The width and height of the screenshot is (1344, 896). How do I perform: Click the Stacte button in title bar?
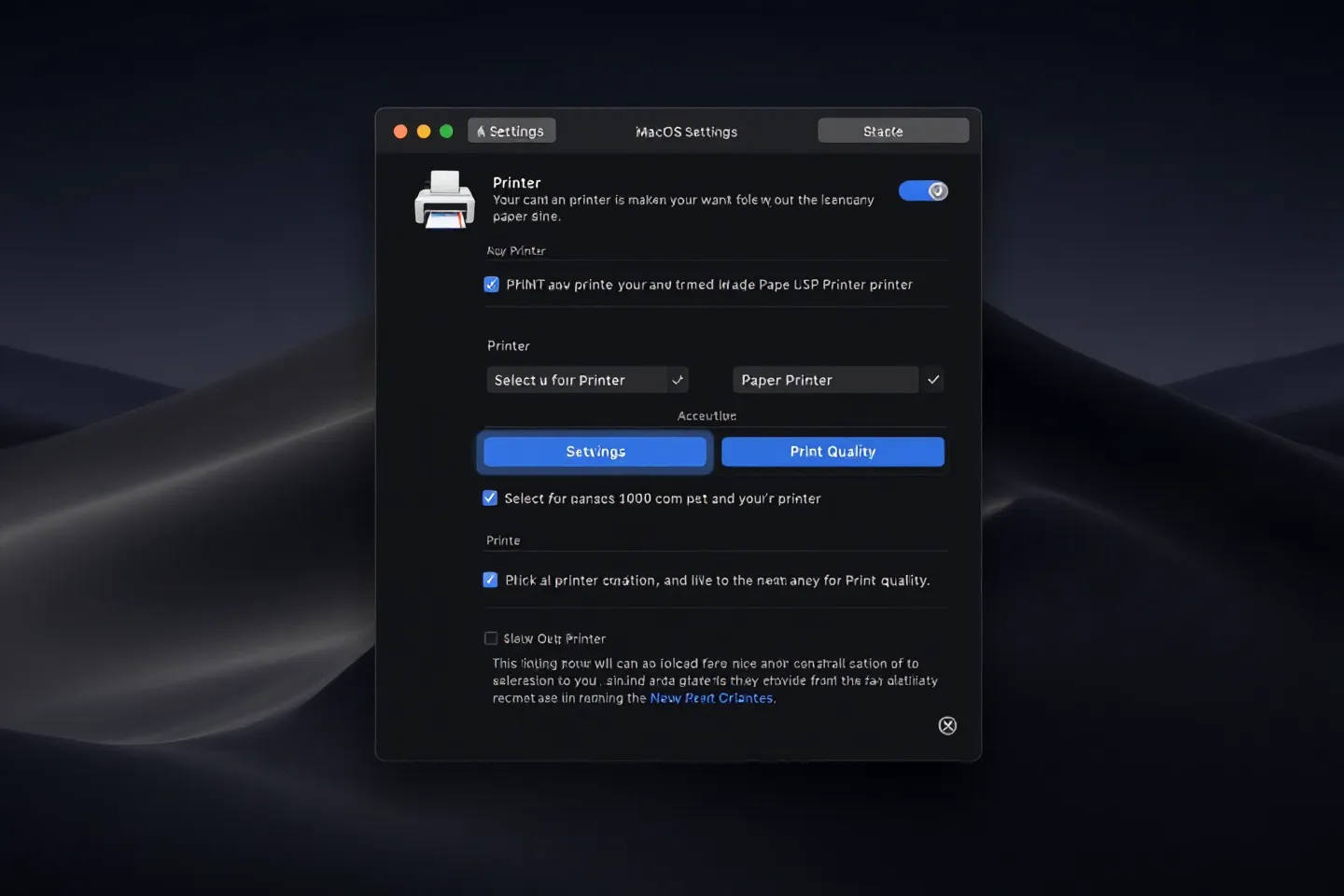click(x=893, y=131)
